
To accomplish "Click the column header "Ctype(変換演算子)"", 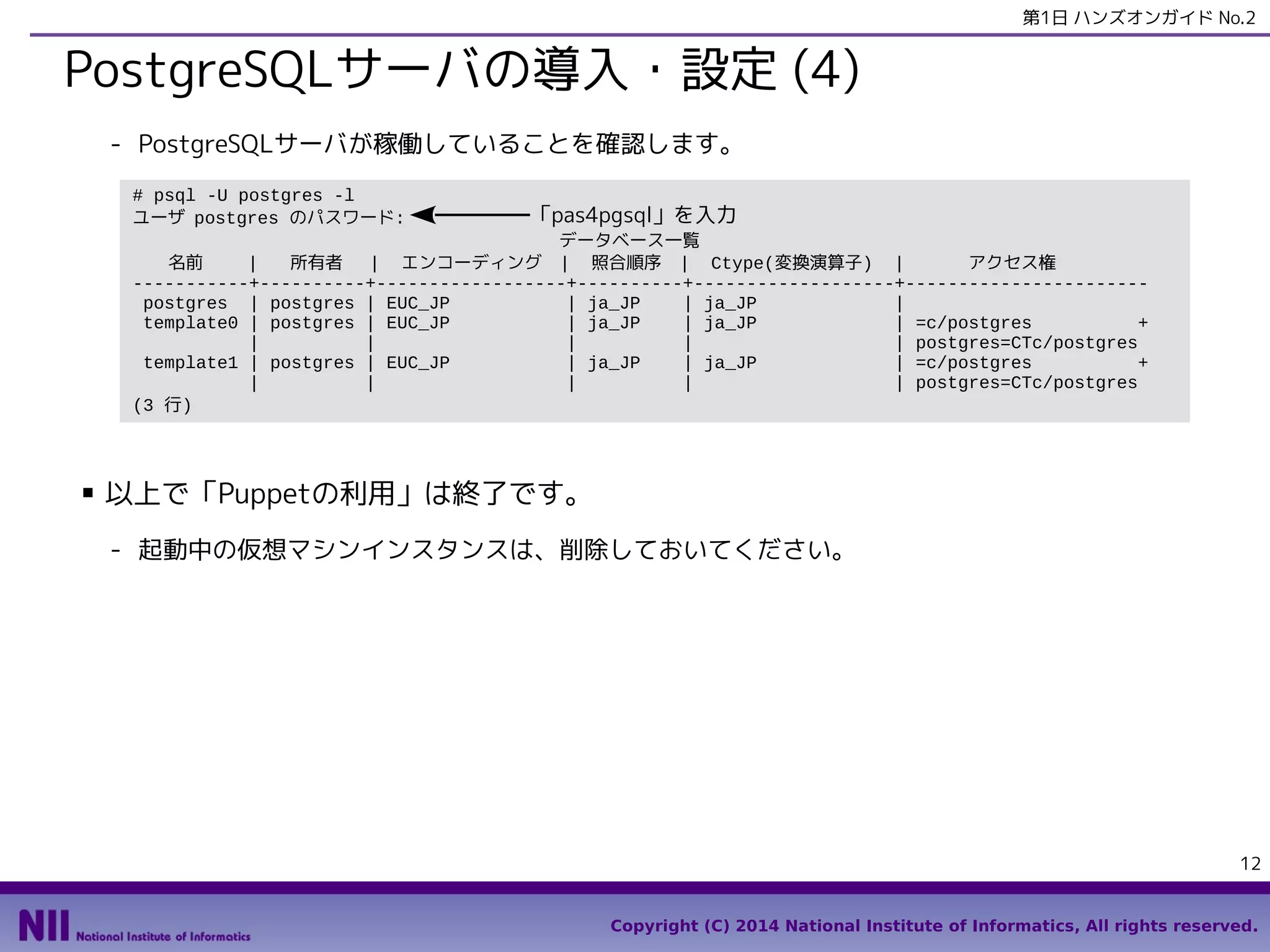I will pyautogui.click(x=791, y=263).
